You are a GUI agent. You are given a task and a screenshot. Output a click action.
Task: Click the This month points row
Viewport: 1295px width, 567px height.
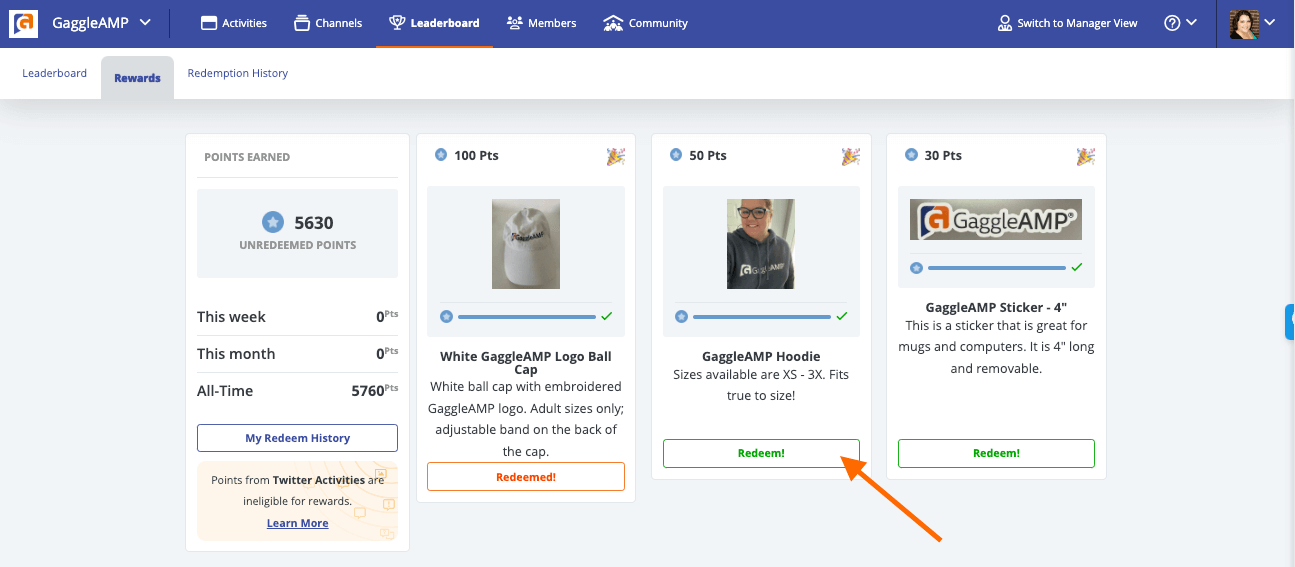pos(297,354)
